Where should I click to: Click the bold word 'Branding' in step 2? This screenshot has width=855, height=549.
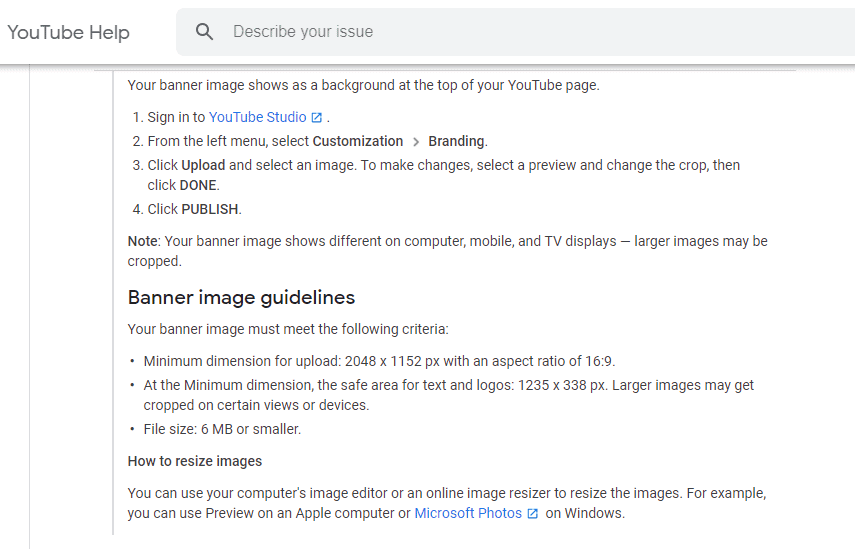coord(456,141)
